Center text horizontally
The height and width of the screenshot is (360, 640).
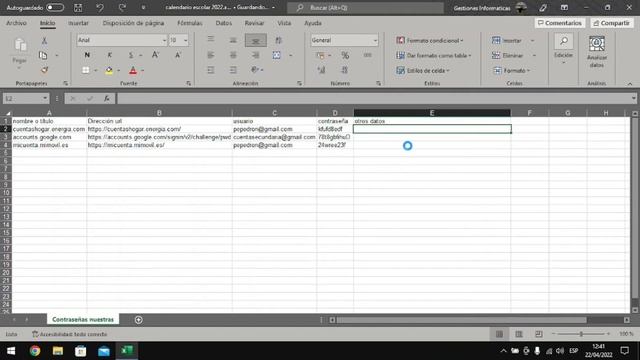(x=233, y=55)
